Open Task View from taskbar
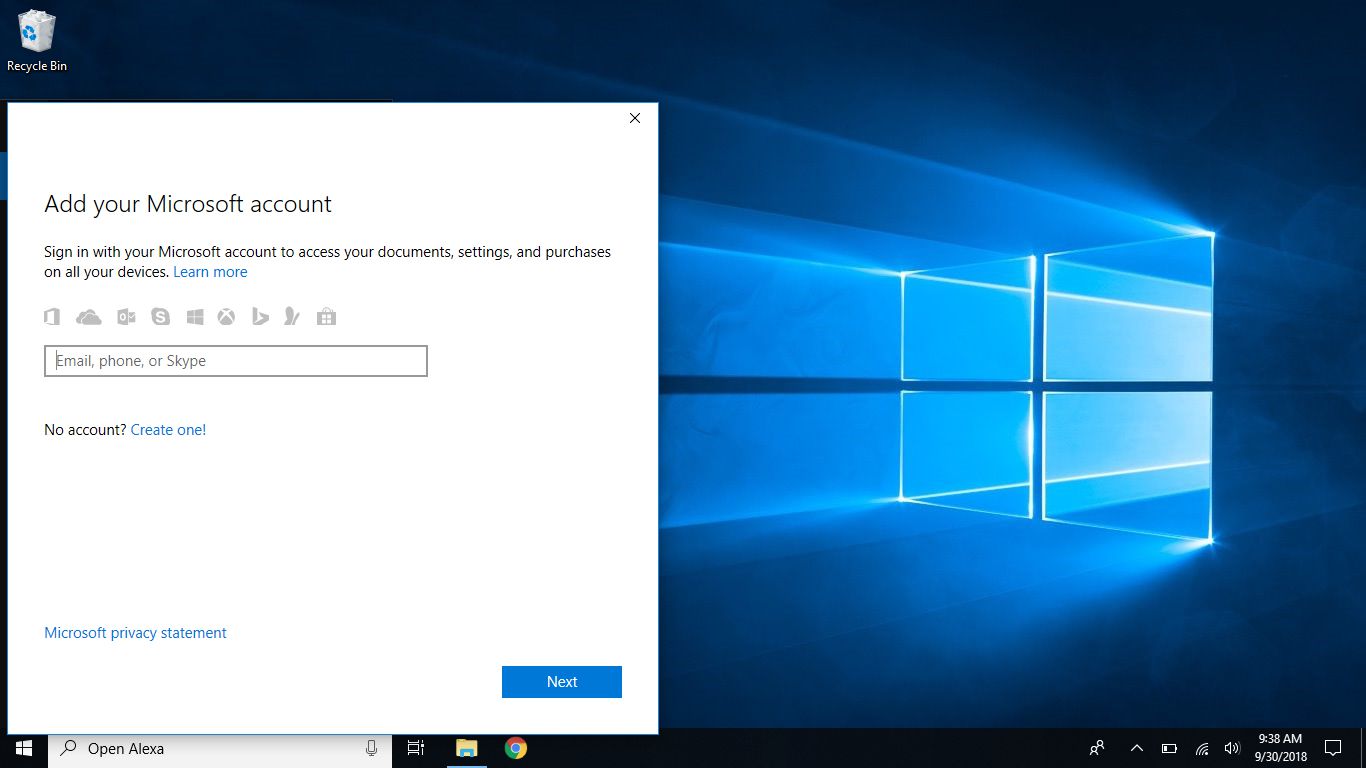The image size is (1366, 768). [x=416, y=748]
